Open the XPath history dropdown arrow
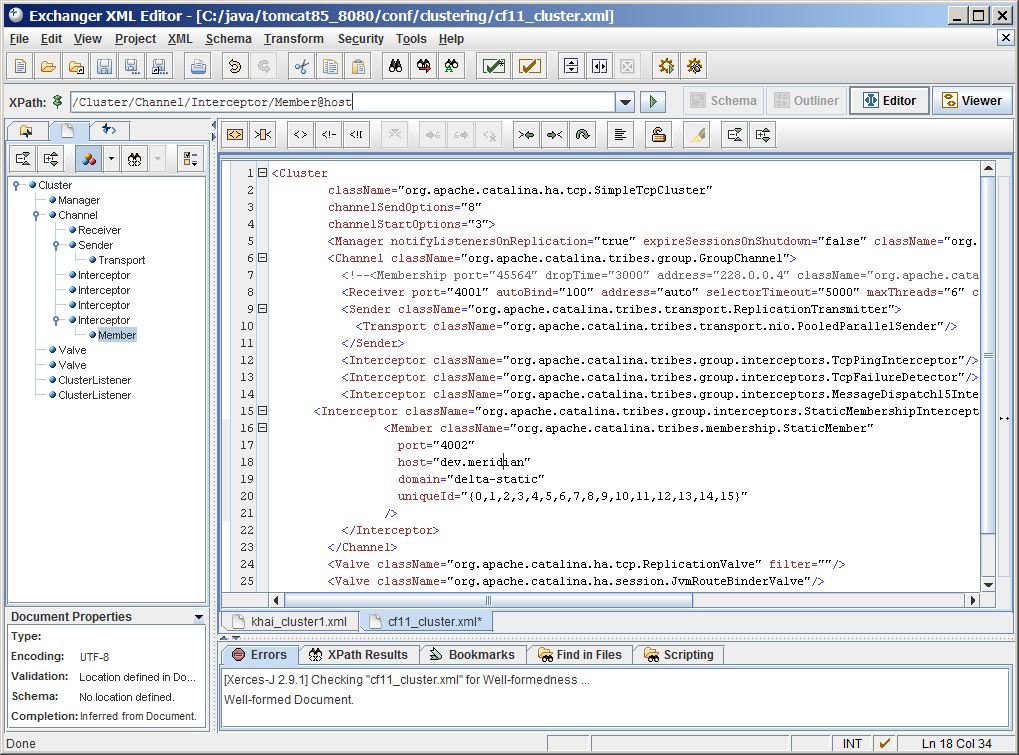The image size is (1019, 755). pyautogui.click(x=623, y=100)
